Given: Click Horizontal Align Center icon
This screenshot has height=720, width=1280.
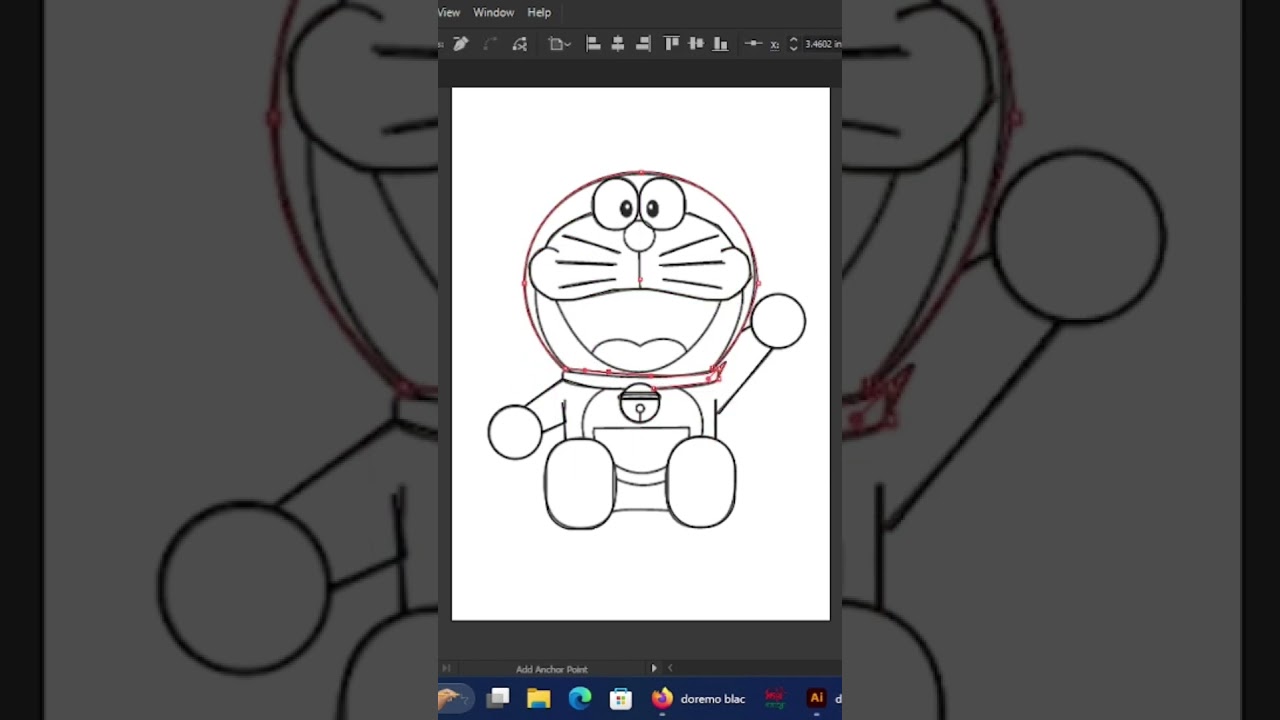Looking at the screenshot, I should tap(618, 44).
